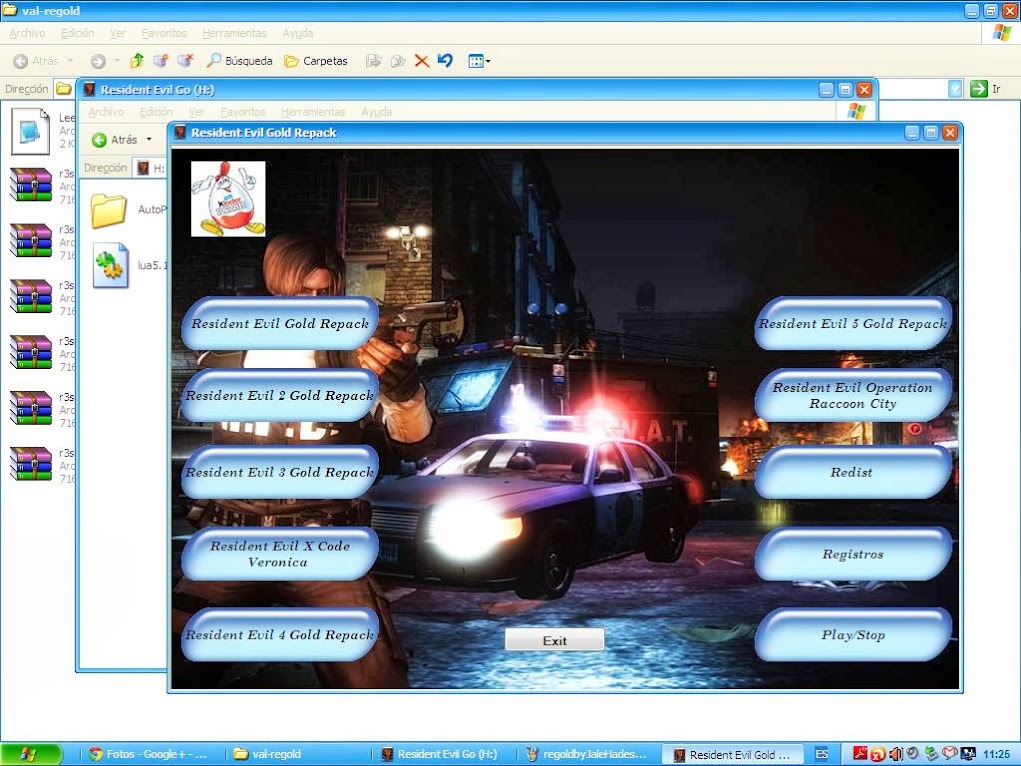Open Ayuda menu in Resident Evil Go window
Viewport: 1021px width, 766px height.
point(376,112)
